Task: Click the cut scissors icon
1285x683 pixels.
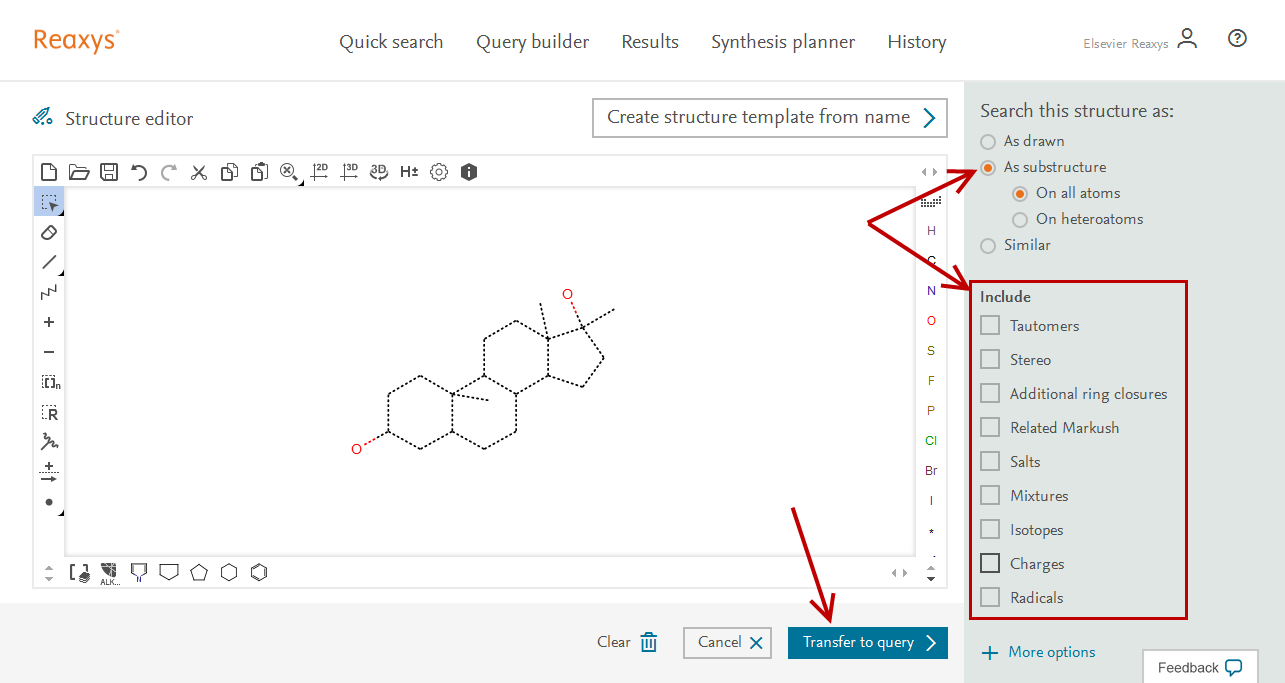Action: 199,172
